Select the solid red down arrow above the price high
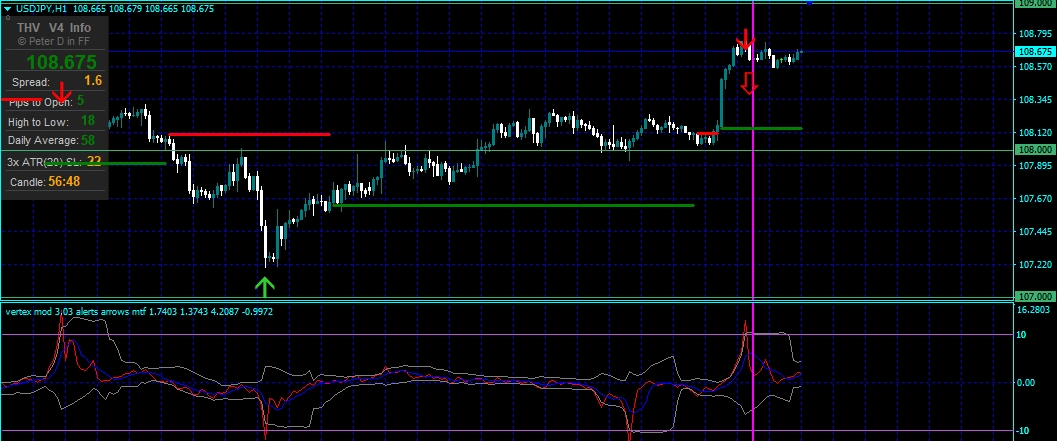Image resolution: width=1057 pixels, height=441 pixels. 745,40
